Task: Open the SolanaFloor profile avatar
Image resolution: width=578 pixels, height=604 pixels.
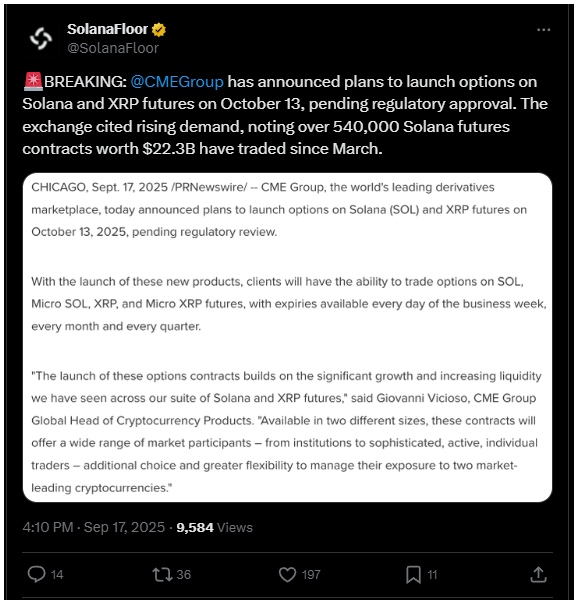Action: tap(41, 38)
